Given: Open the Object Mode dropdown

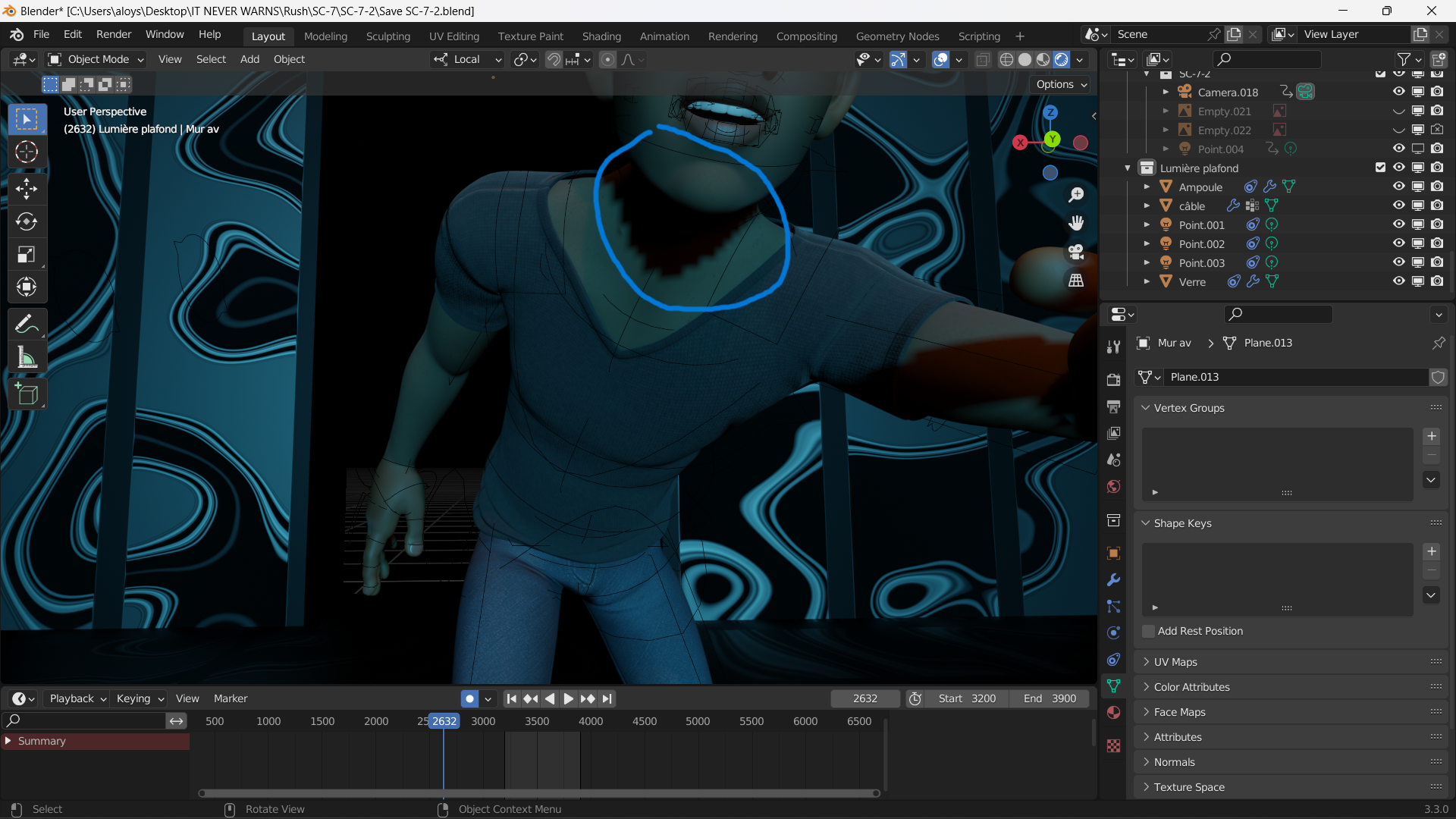Looking at the screenshot, I should (96, 59).
